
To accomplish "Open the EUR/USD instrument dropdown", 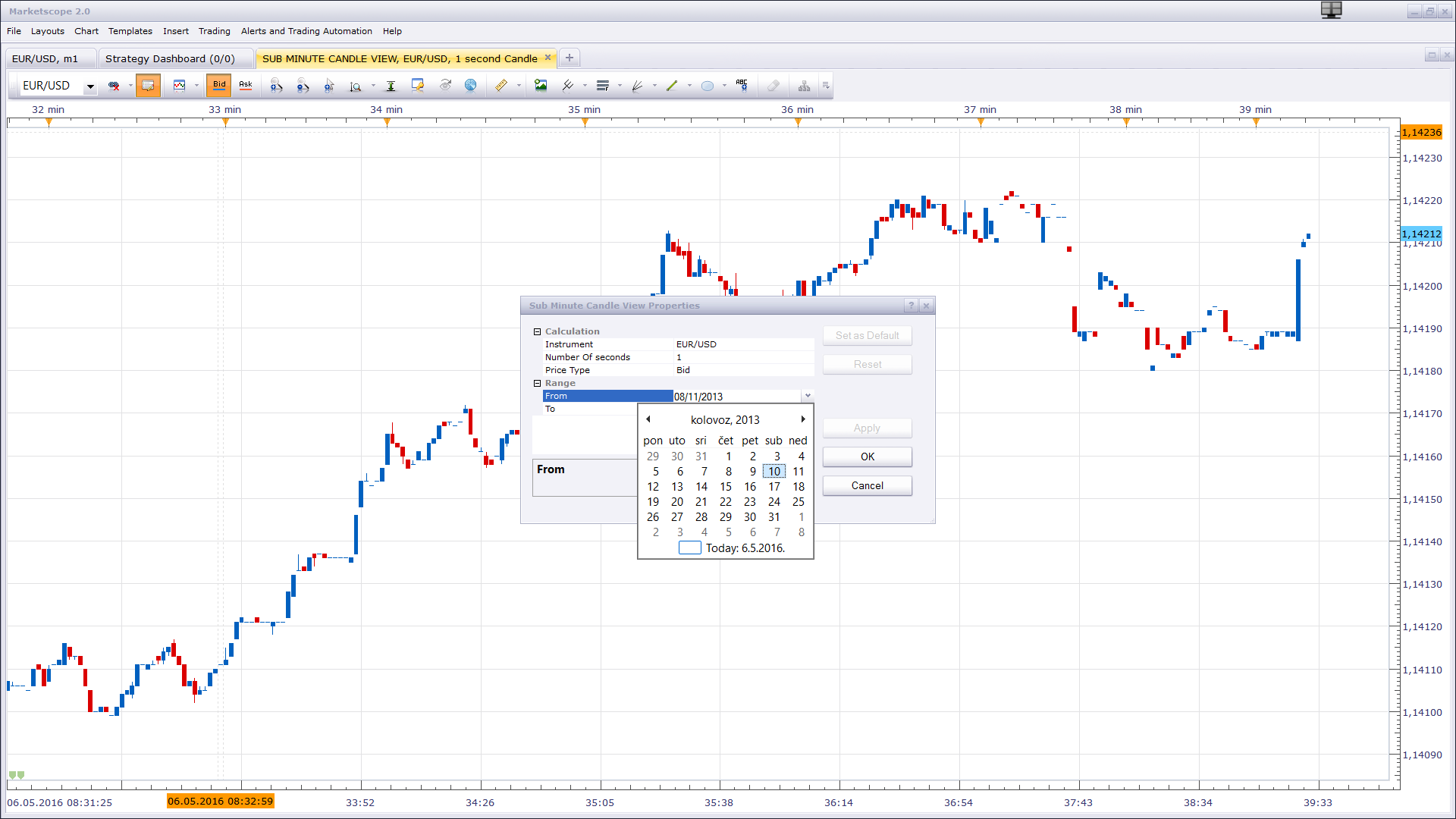I will (90, 86).
